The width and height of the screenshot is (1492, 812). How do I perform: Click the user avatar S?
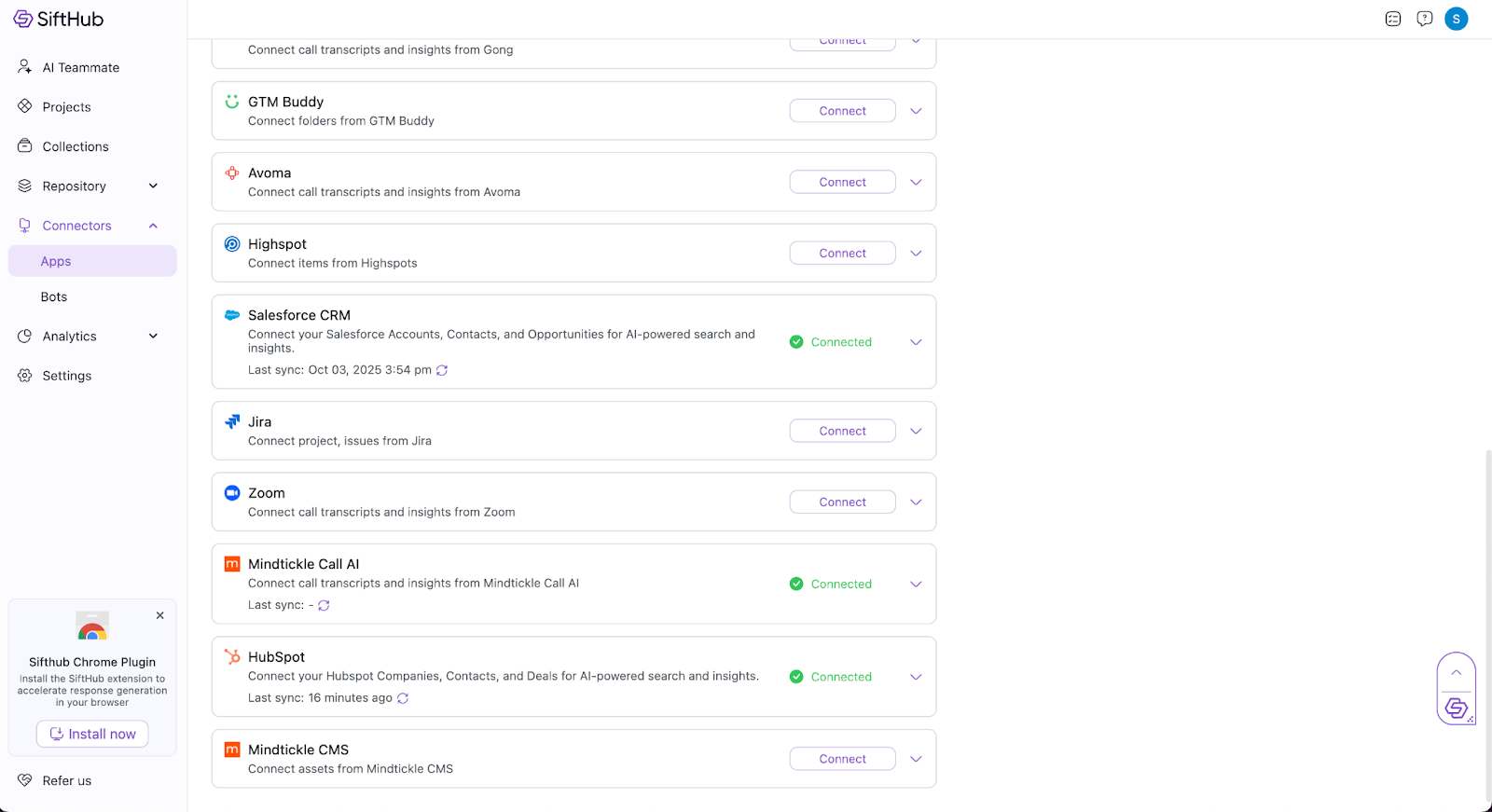point(1456,19)
